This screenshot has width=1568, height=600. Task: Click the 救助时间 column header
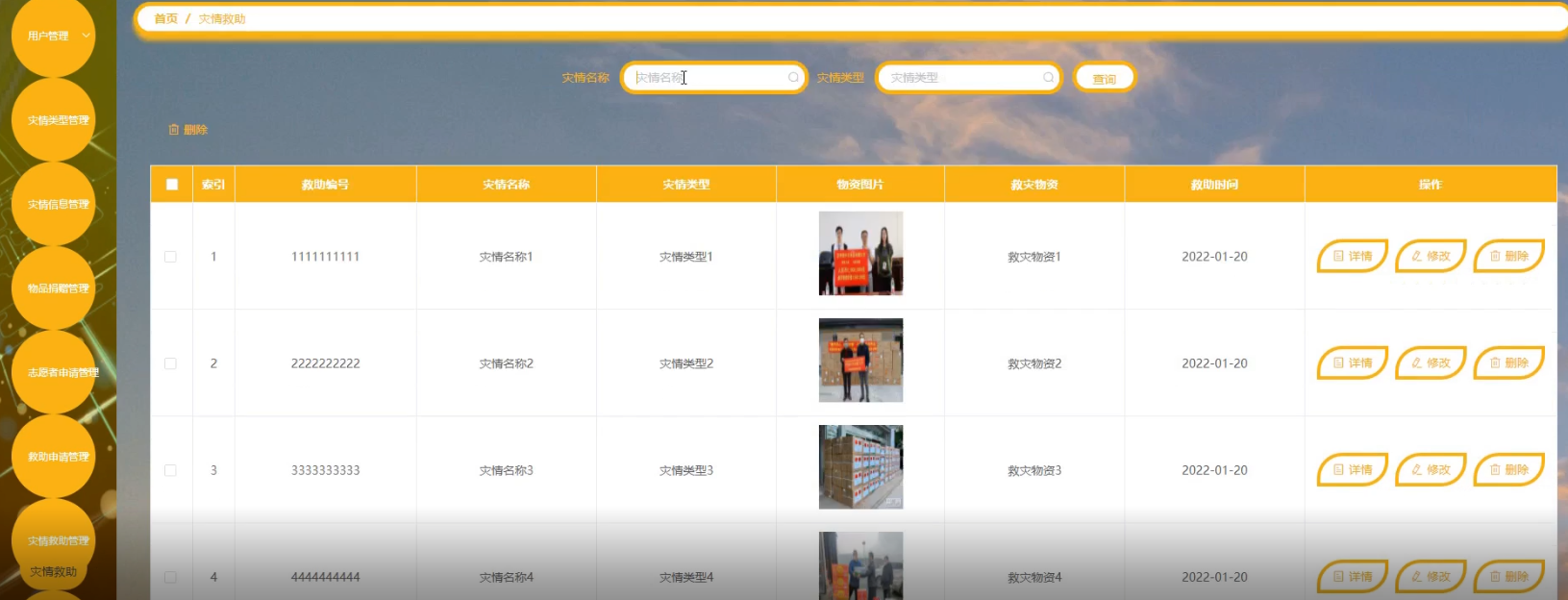coord(1214,185)
